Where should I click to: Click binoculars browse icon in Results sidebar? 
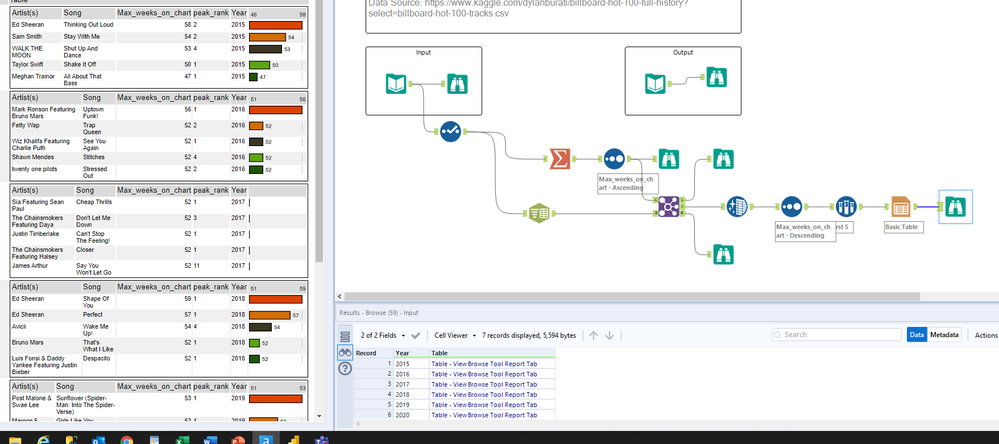[x=345, y=352]
